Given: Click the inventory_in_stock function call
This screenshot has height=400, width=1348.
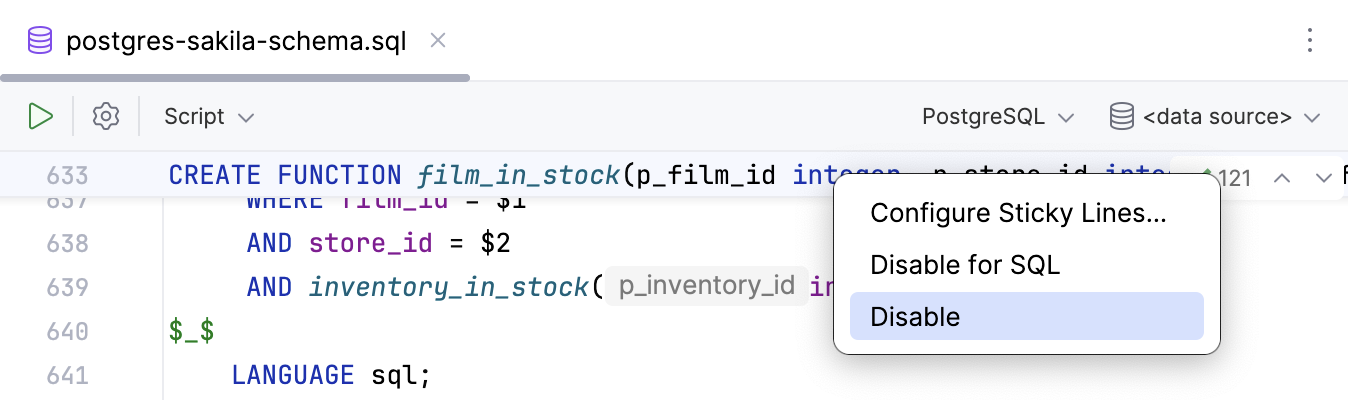Looking at the screenshot, I should point(449,287).
